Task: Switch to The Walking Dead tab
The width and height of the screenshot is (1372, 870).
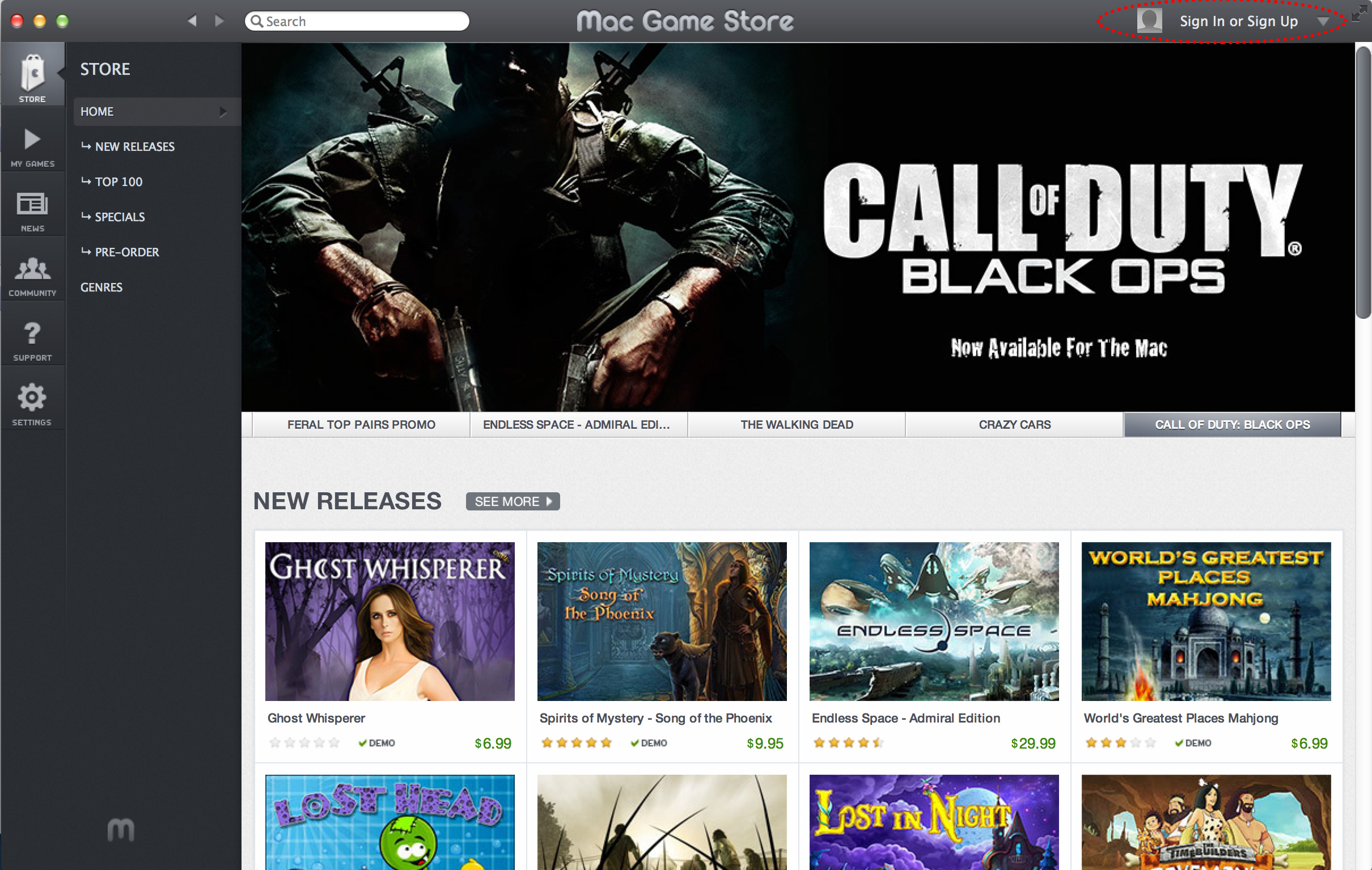Action: click(x=797, y=425)
